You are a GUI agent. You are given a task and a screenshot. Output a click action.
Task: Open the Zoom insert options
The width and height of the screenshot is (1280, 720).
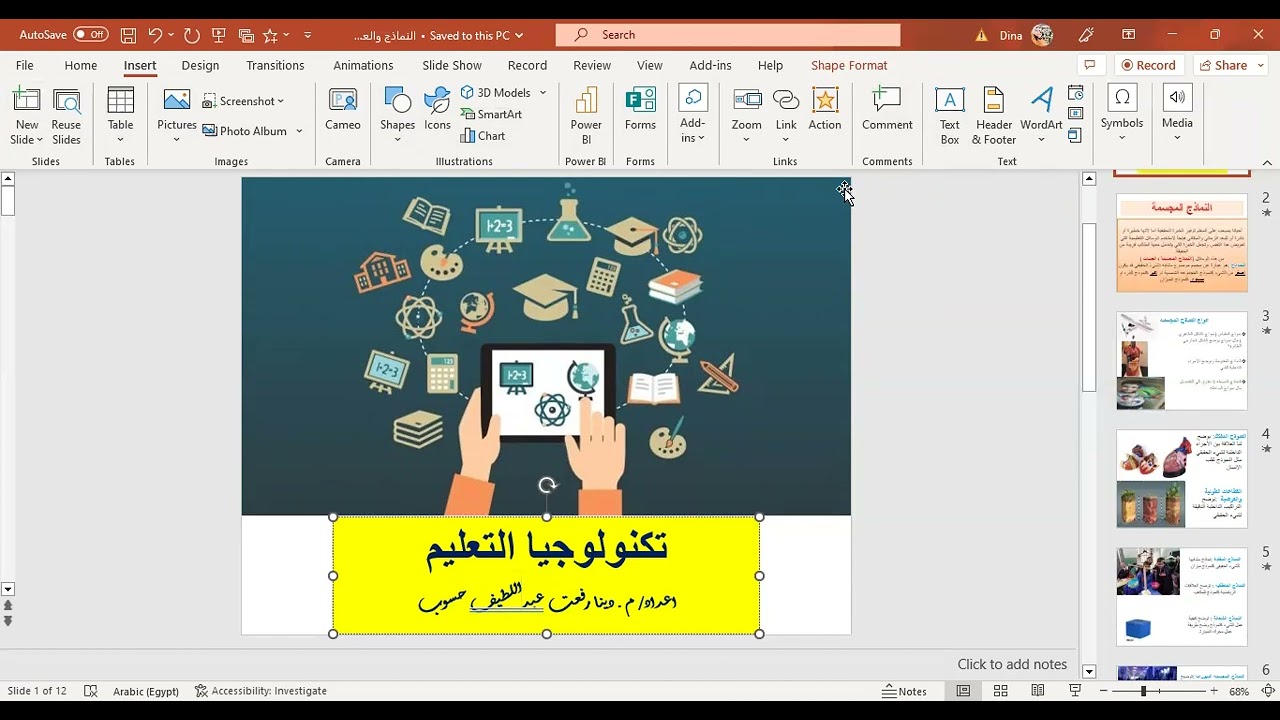(746, 116)
